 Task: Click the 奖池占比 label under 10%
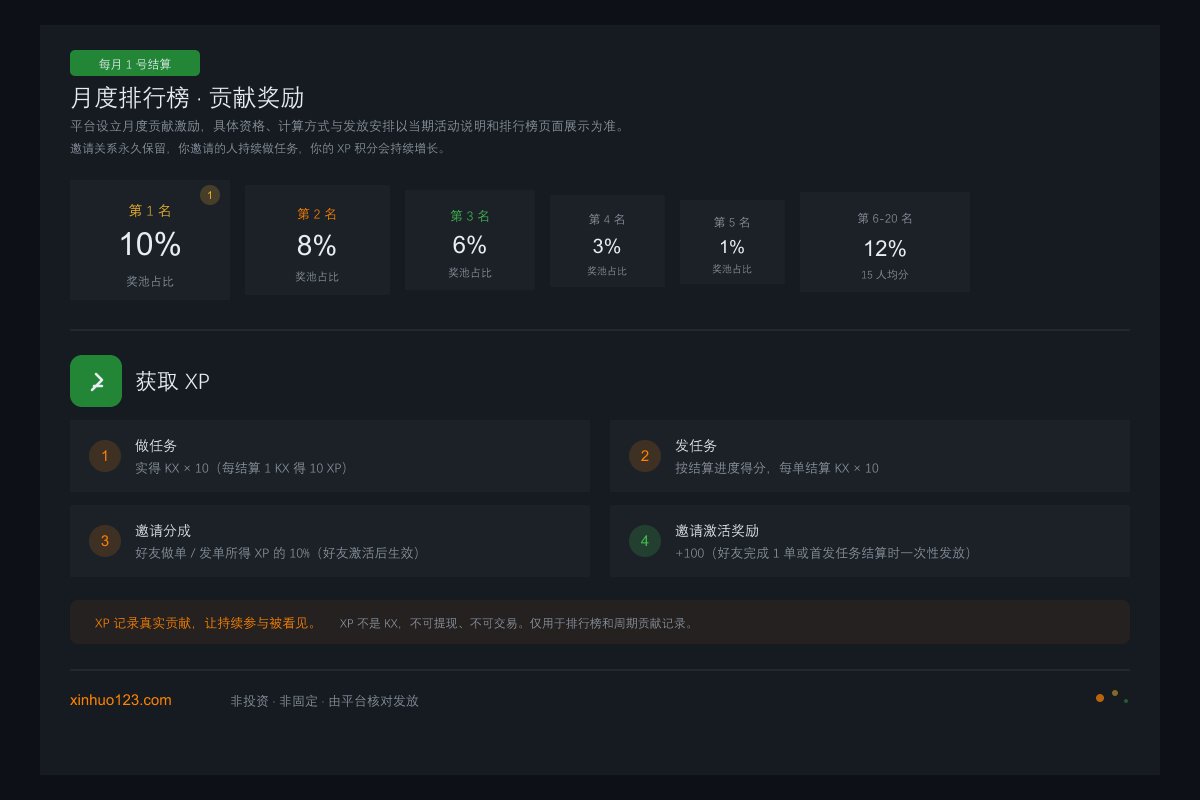[x=150, y=282]
